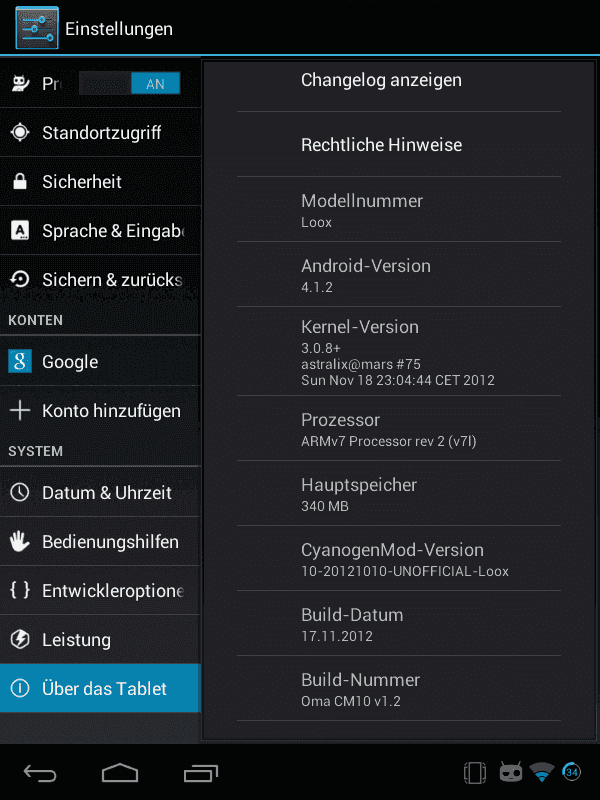Open Changelog anzeigen
Screen dimensions: 600x800
(399, 80)
